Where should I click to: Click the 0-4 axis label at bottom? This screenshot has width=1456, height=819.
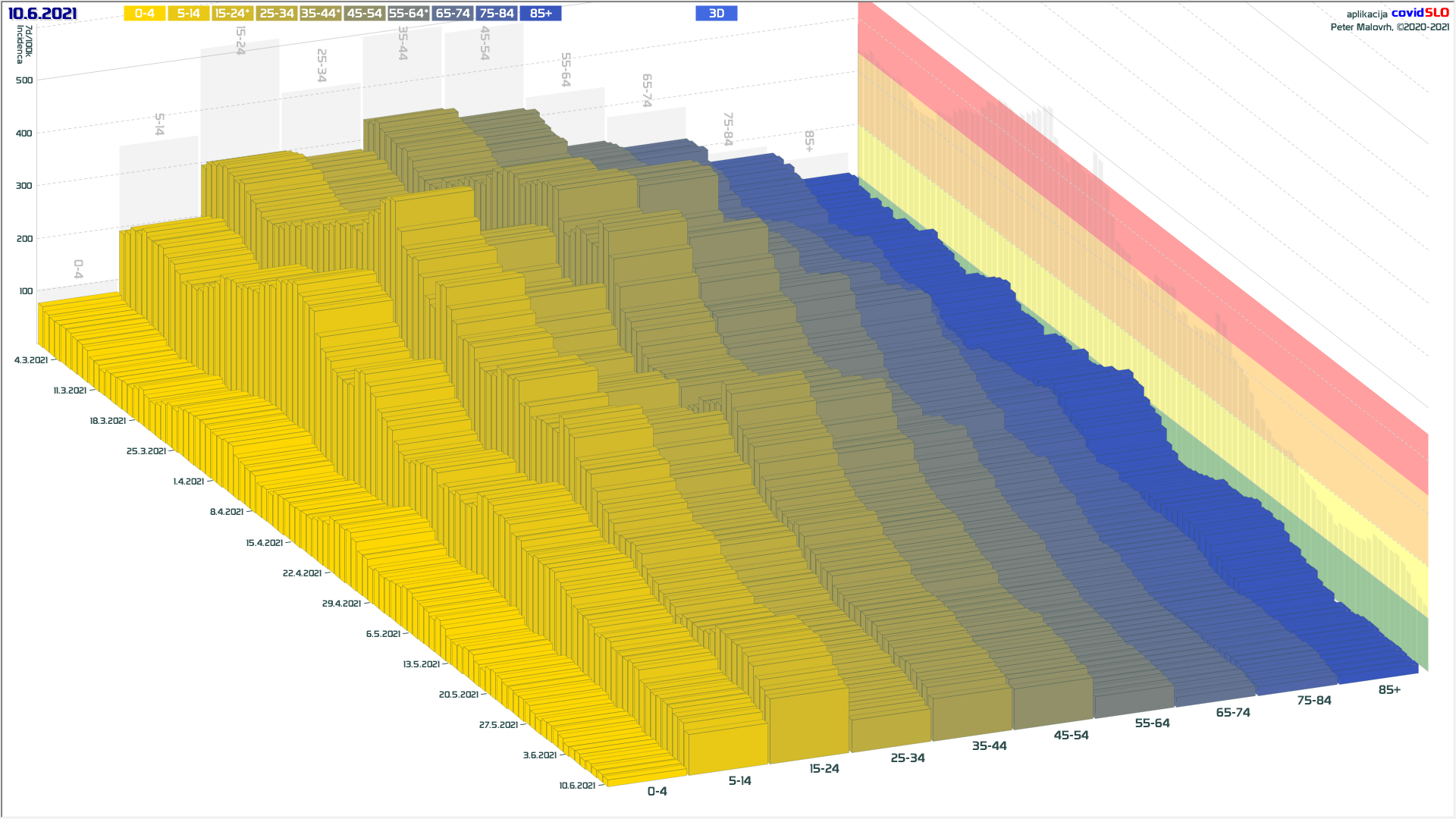point(657,791)
